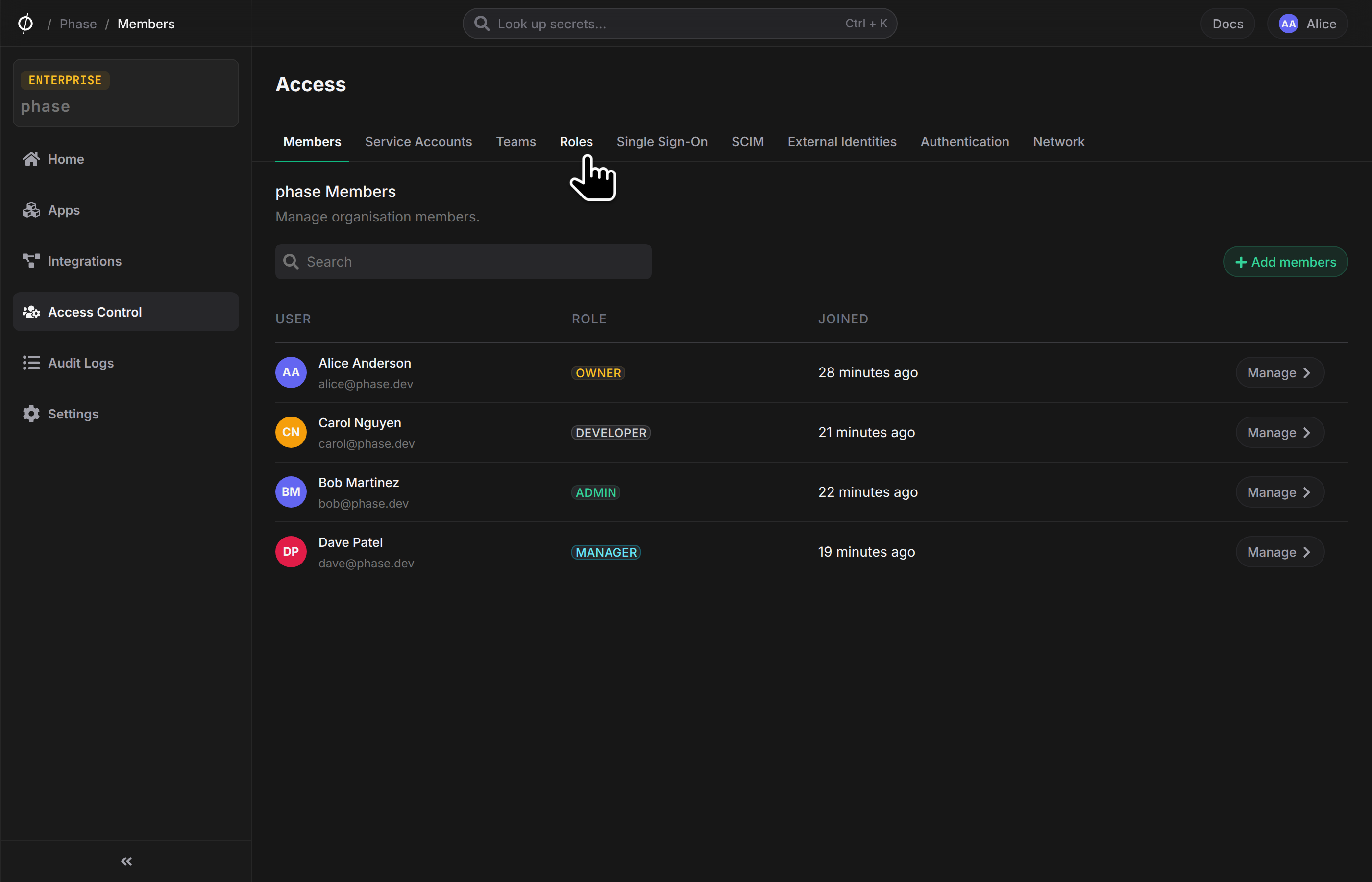
Task: Click dave@phase.dev email text
Action: (366, 563)
